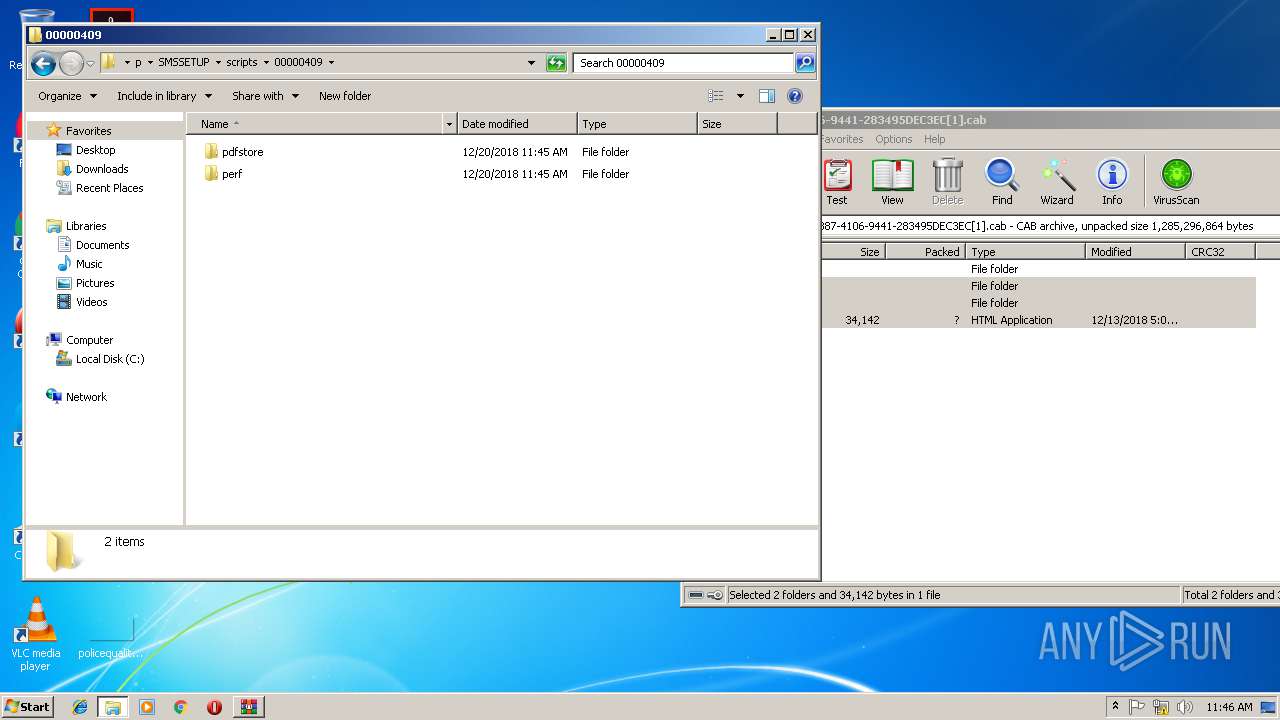Go back using Explorer's back arrow
1280x720 pixels.
click(43, 64)
